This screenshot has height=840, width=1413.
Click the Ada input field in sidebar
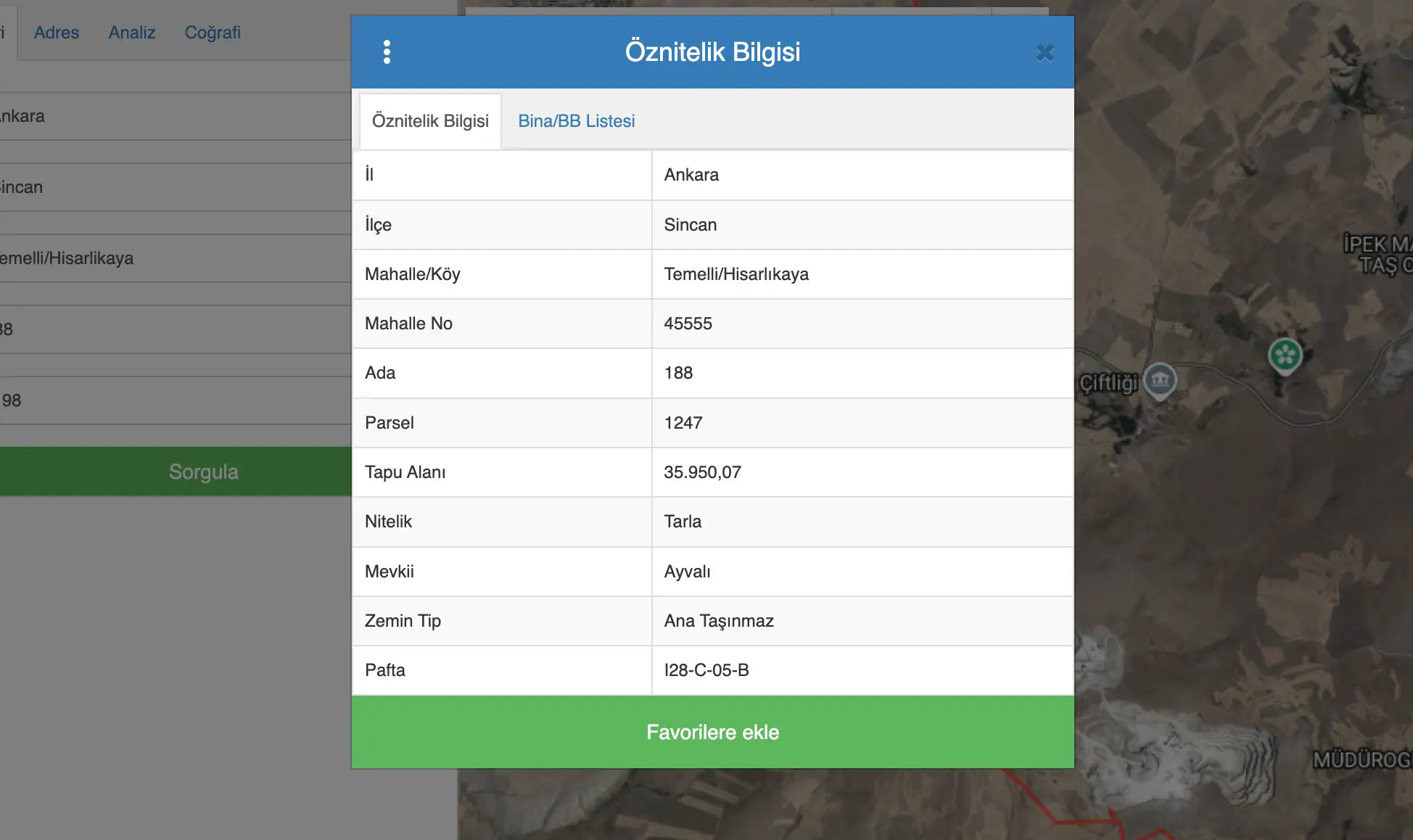176,329
